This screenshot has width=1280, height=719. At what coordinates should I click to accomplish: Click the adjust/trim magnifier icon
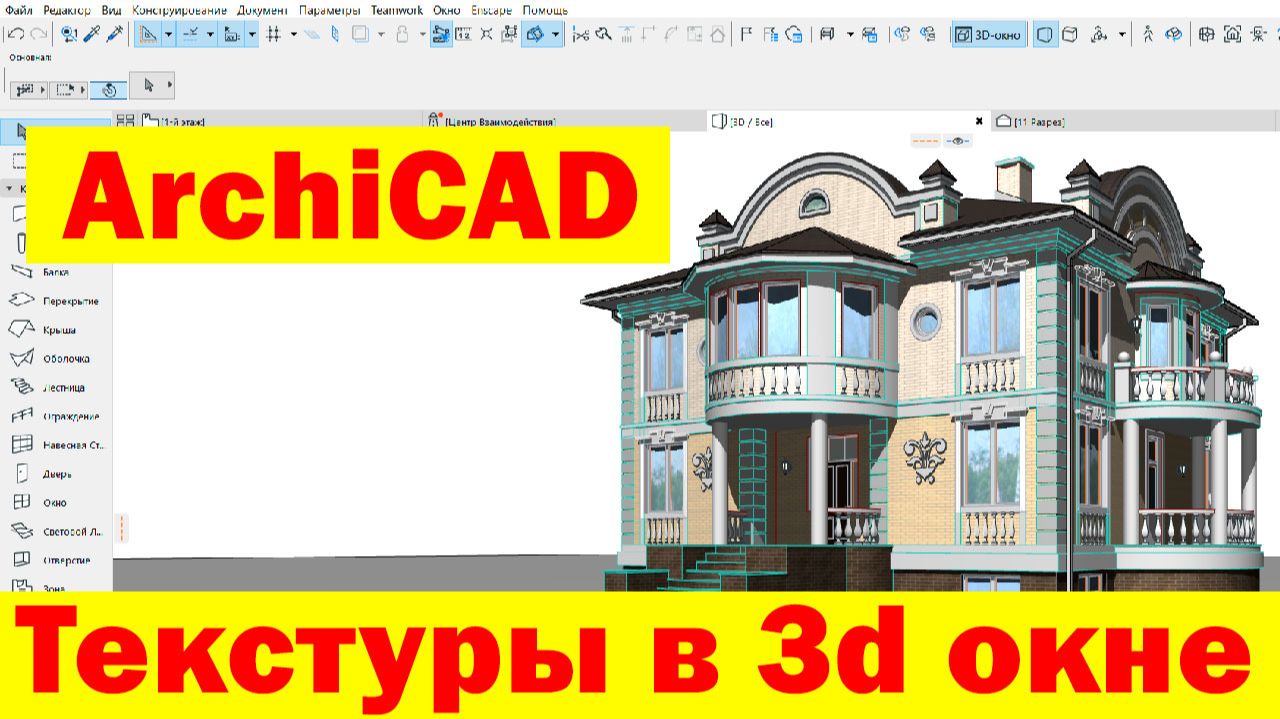603,34
